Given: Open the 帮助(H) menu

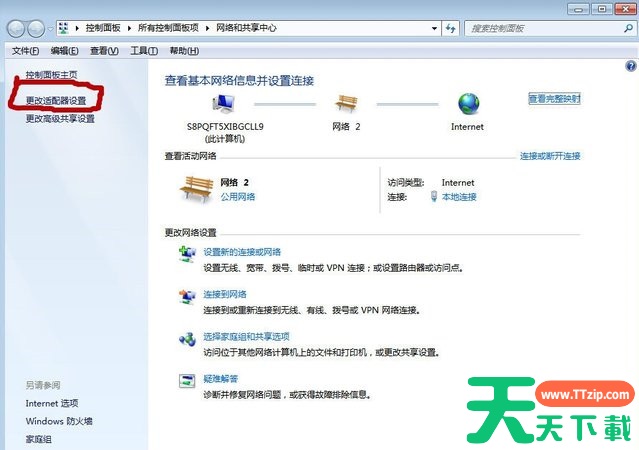Looking at the screenshot, I should (184, 51).
